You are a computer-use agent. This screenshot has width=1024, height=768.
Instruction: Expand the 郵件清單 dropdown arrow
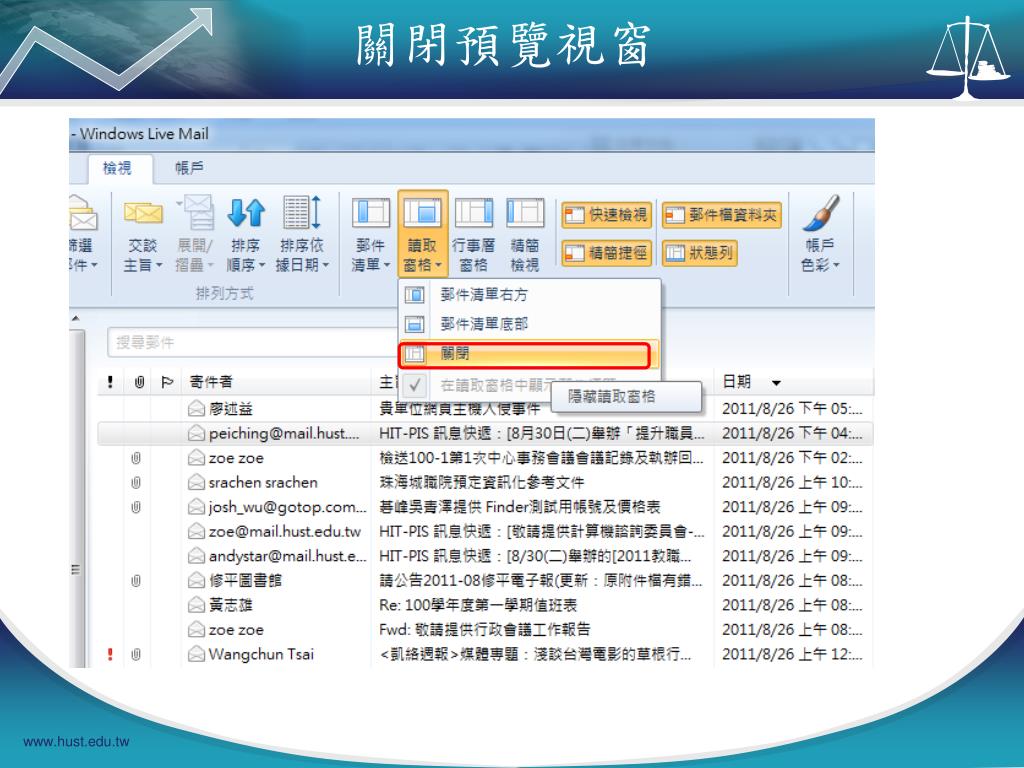click(387, 265)
